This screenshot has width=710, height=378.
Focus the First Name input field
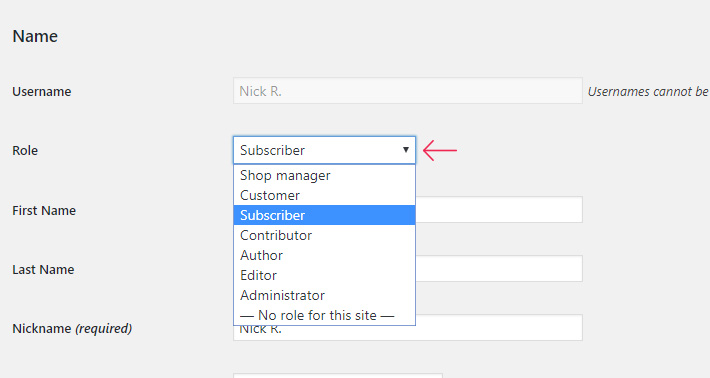(499, 210)
